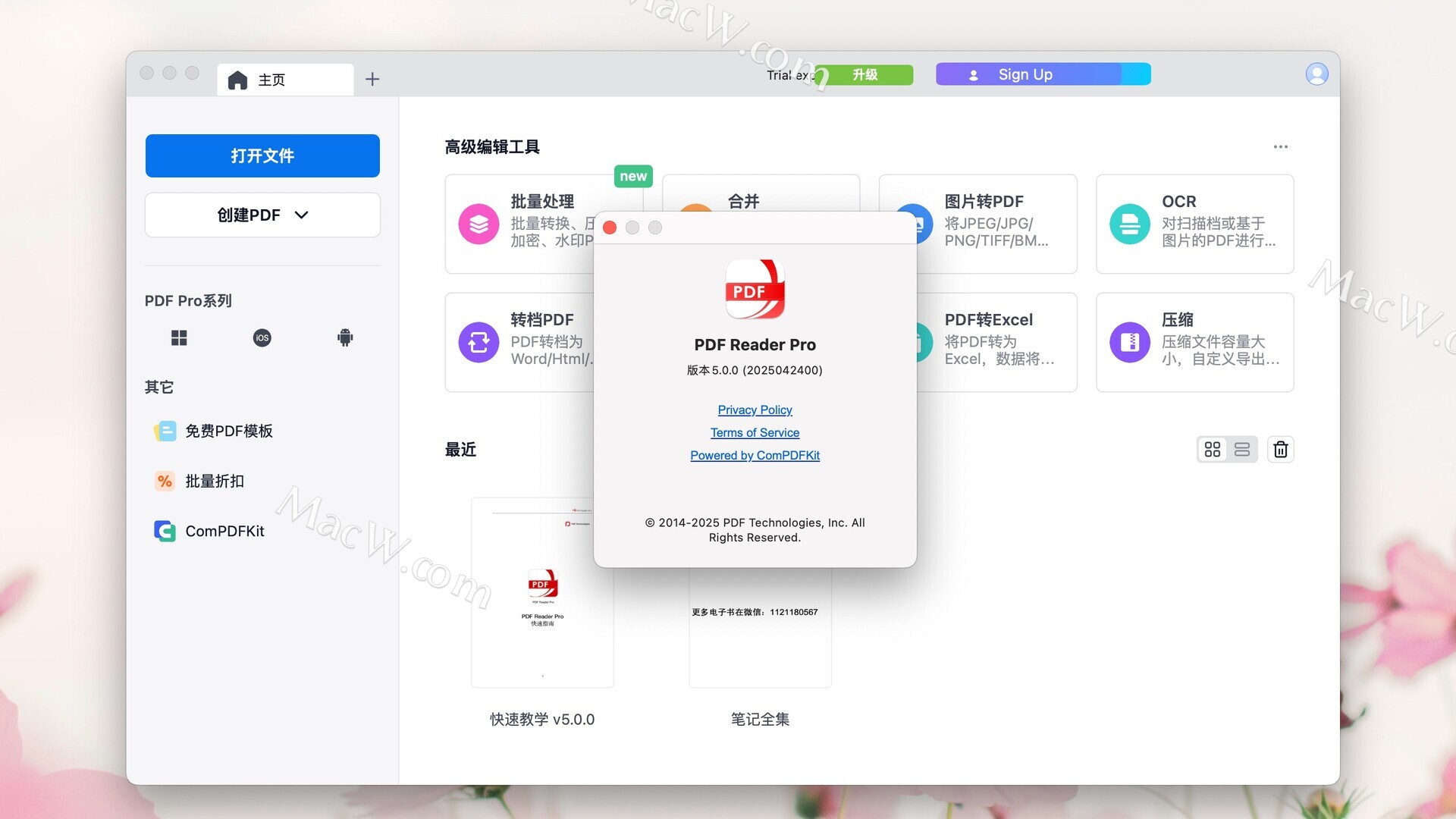Open the Windows version icon in PDF Pro series
The image size is (1456, 819).
tap(179, 338)
